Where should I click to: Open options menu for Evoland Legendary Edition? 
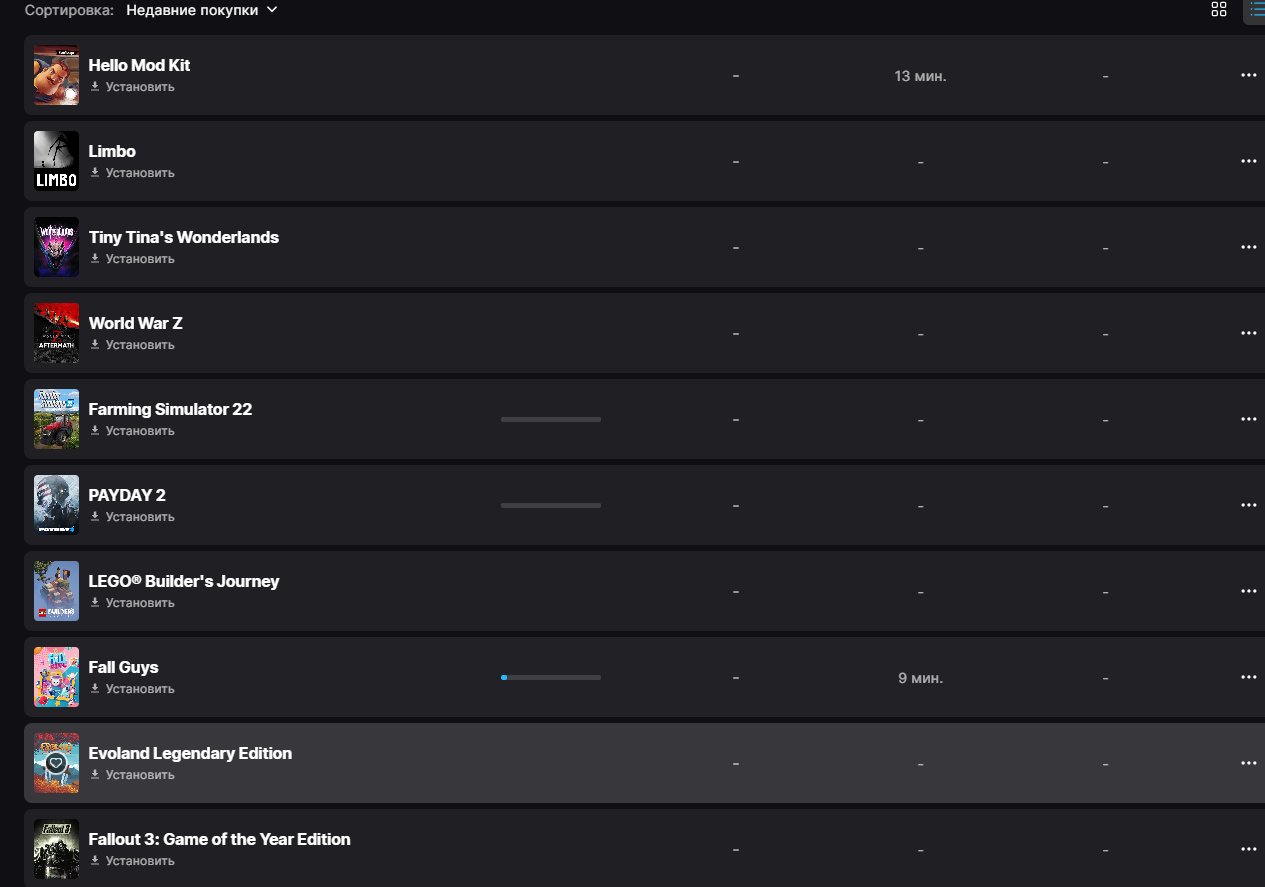coord(1248,763)
